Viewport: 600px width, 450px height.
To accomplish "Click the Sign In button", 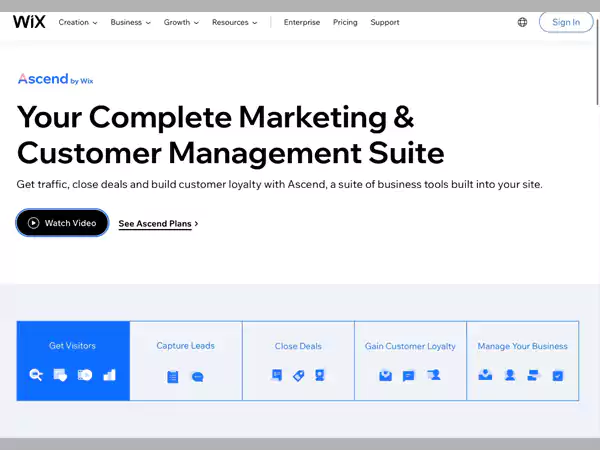I will point(566,22).
